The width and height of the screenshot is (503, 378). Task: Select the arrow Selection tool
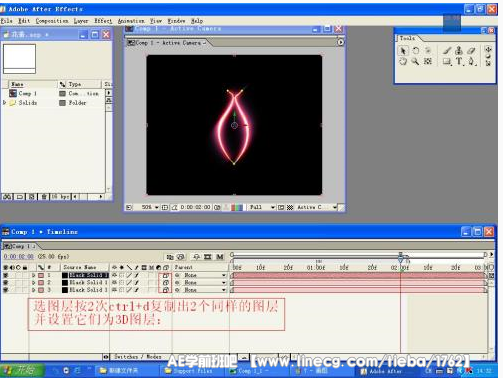click(x=403, y=51)
